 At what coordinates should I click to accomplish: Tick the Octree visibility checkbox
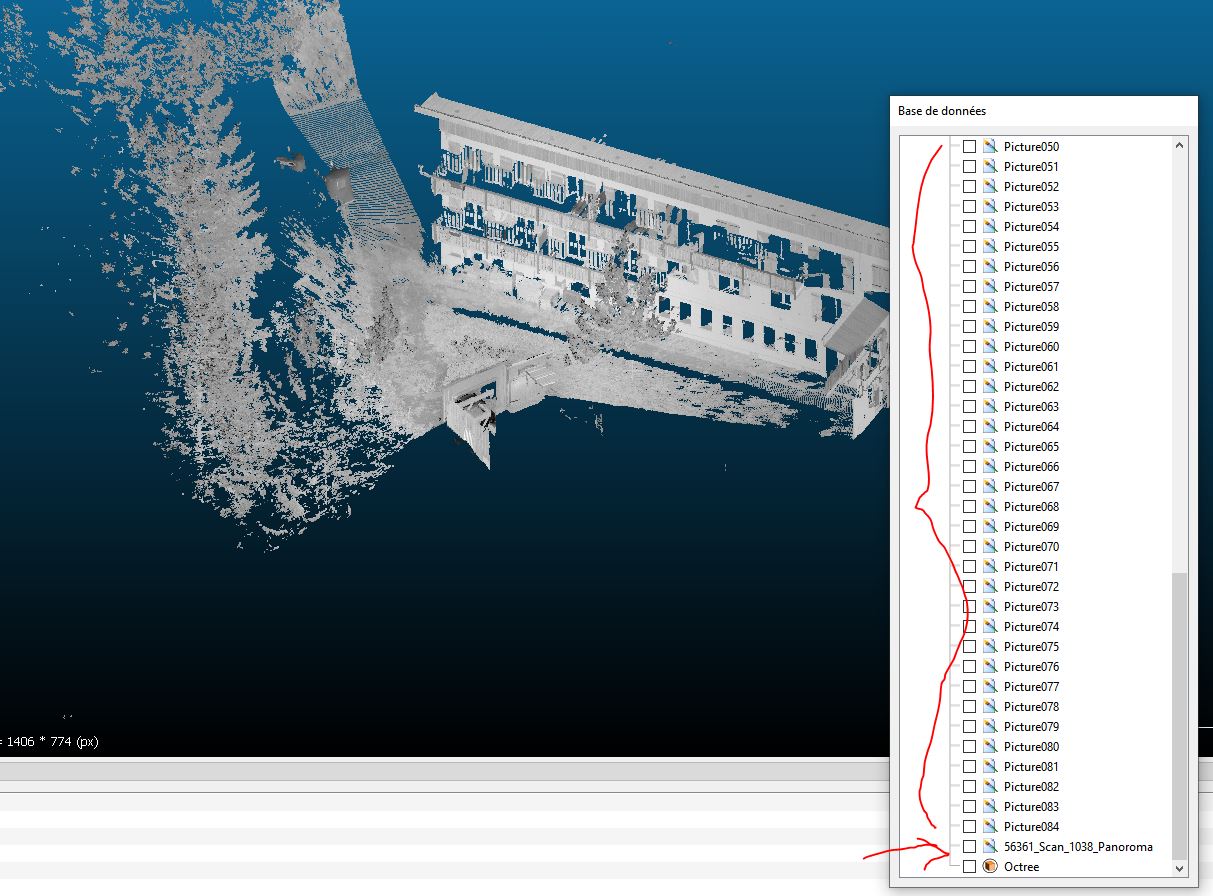pyautogui.click(x=969, y=867)
